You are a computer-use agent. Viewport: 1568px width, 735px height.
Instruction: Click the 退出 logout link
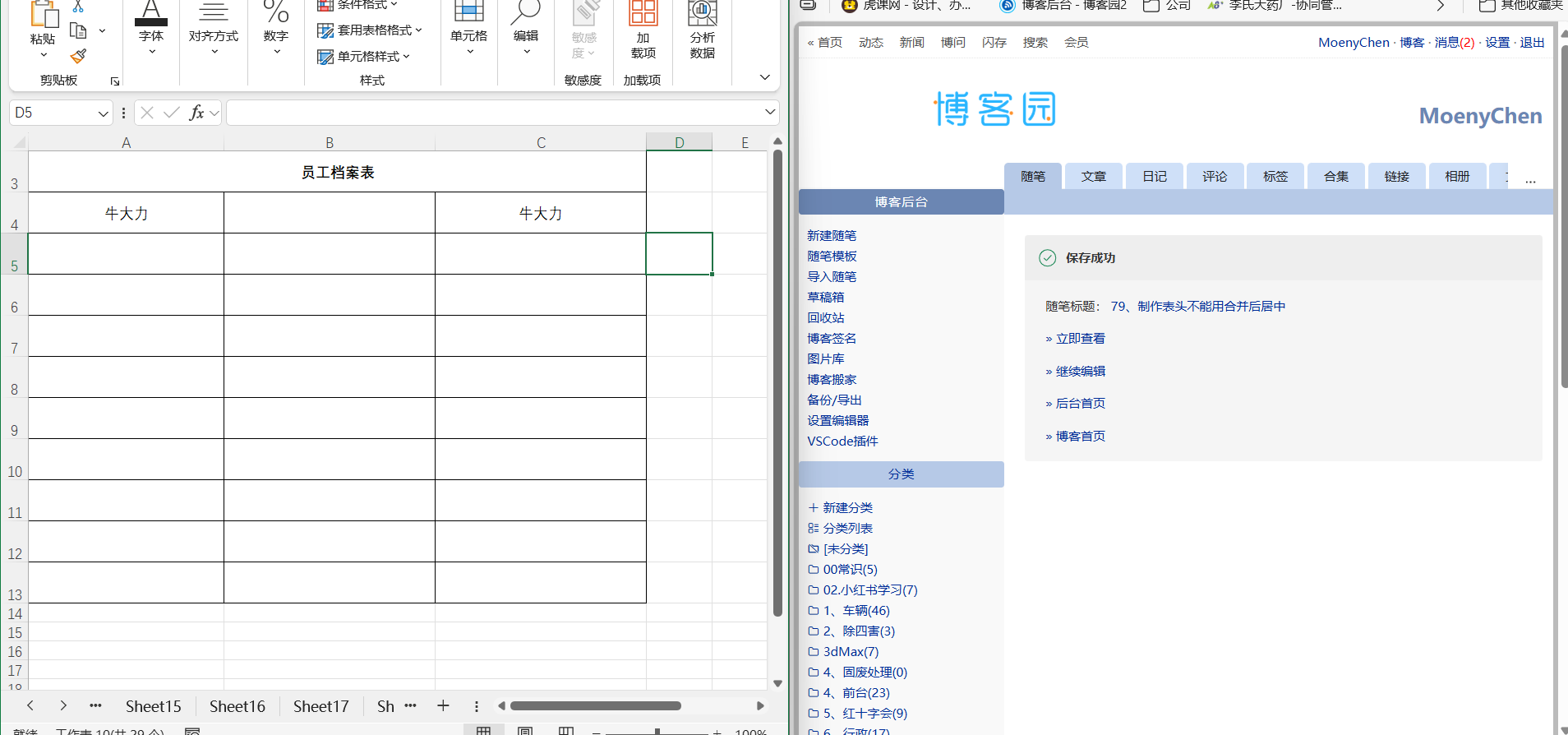tap(1532, 42)
